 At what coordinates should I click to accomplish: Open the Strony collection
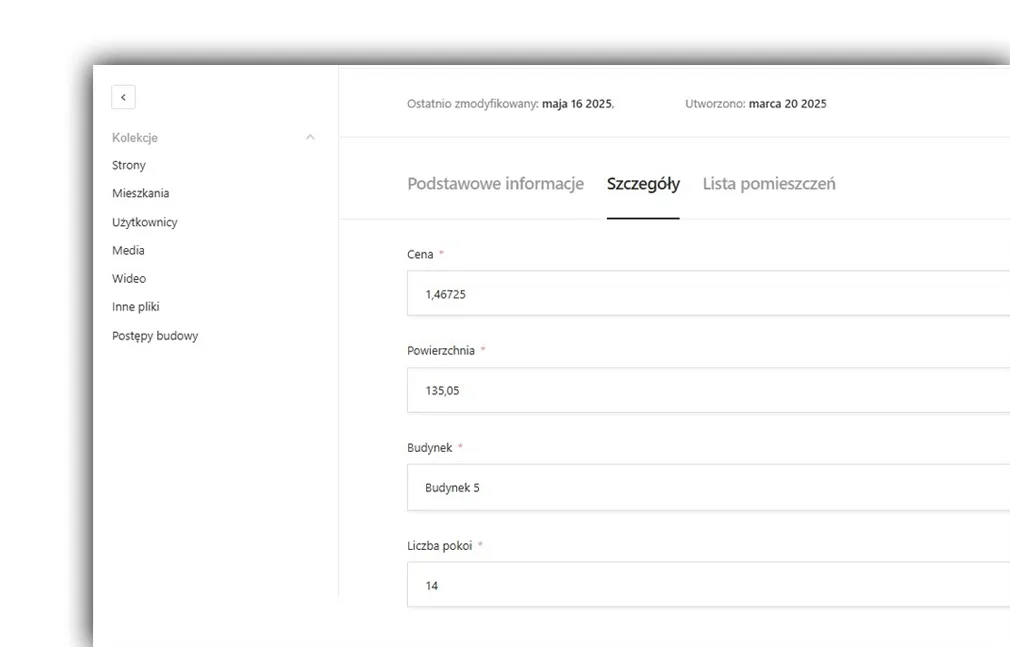click(x=129, y=165)
